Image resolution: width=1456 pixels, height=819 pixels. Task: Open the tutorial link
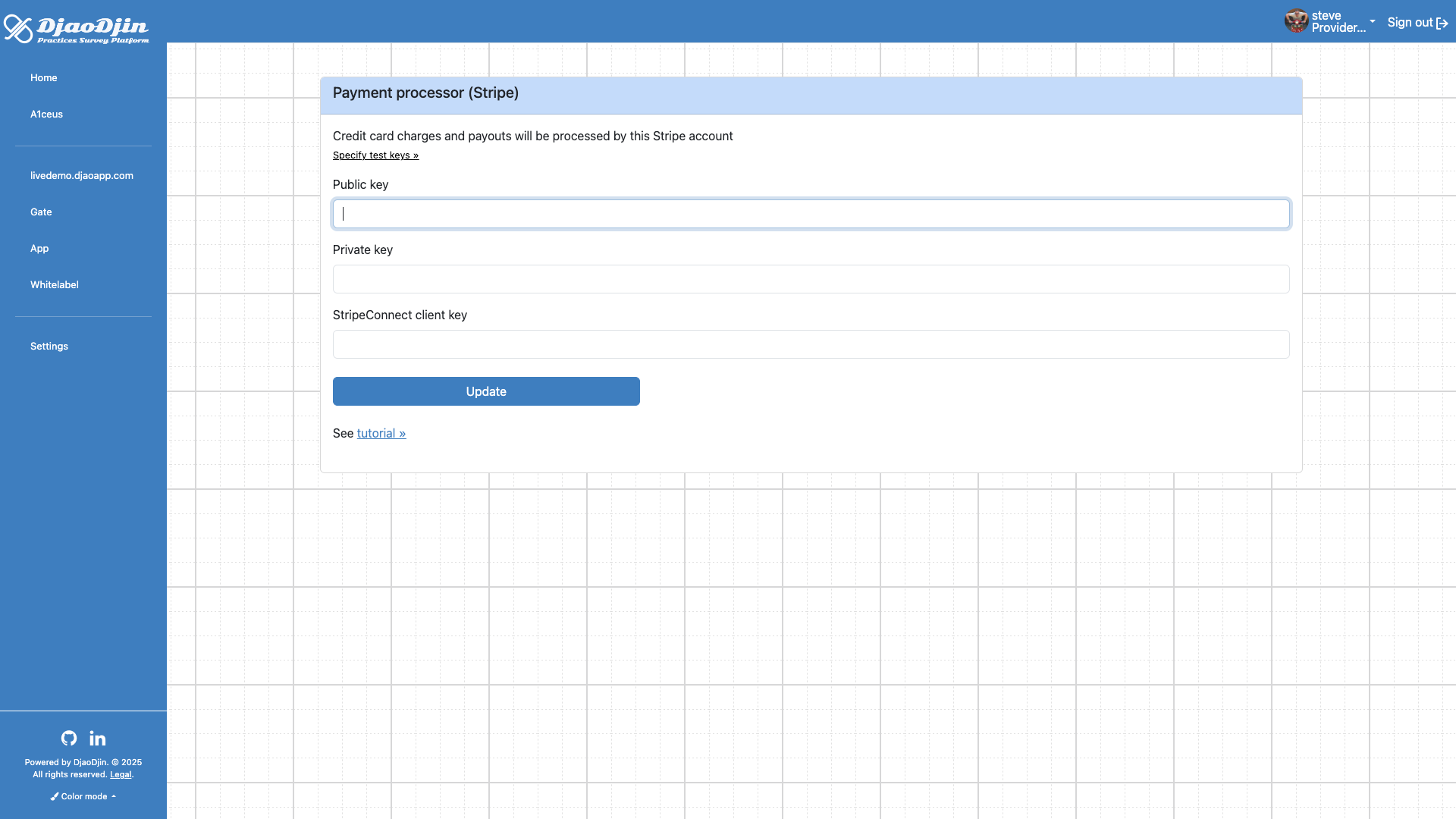coord(381,433)
